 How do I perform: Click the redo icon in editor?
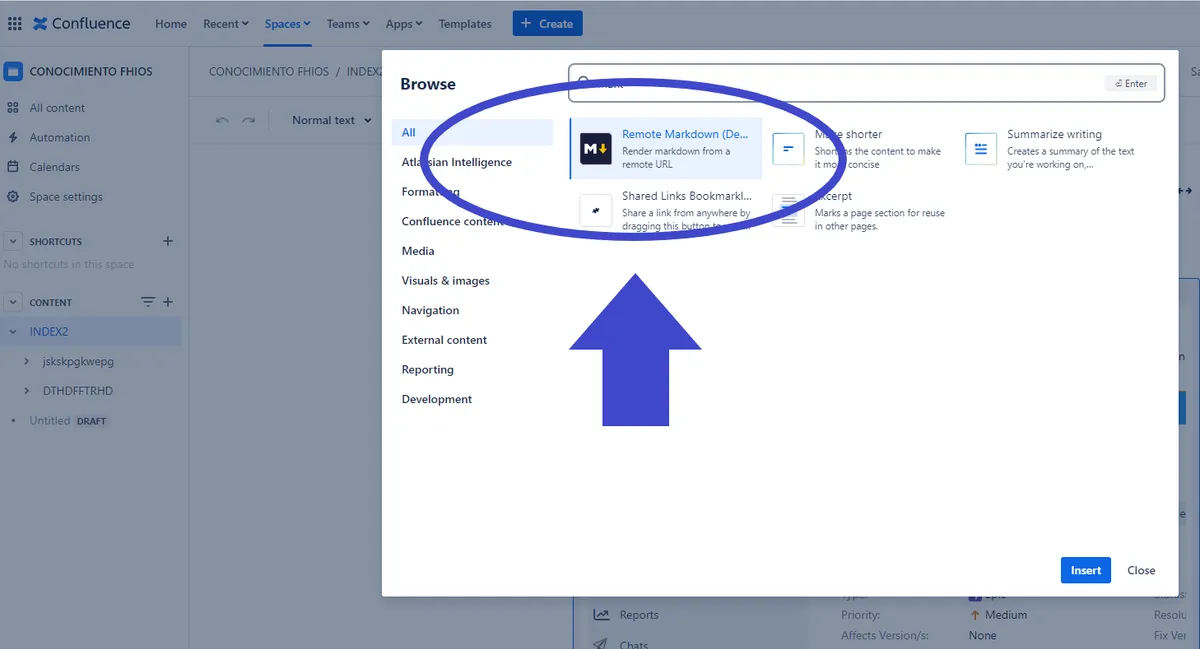click(x=248, y=120)
